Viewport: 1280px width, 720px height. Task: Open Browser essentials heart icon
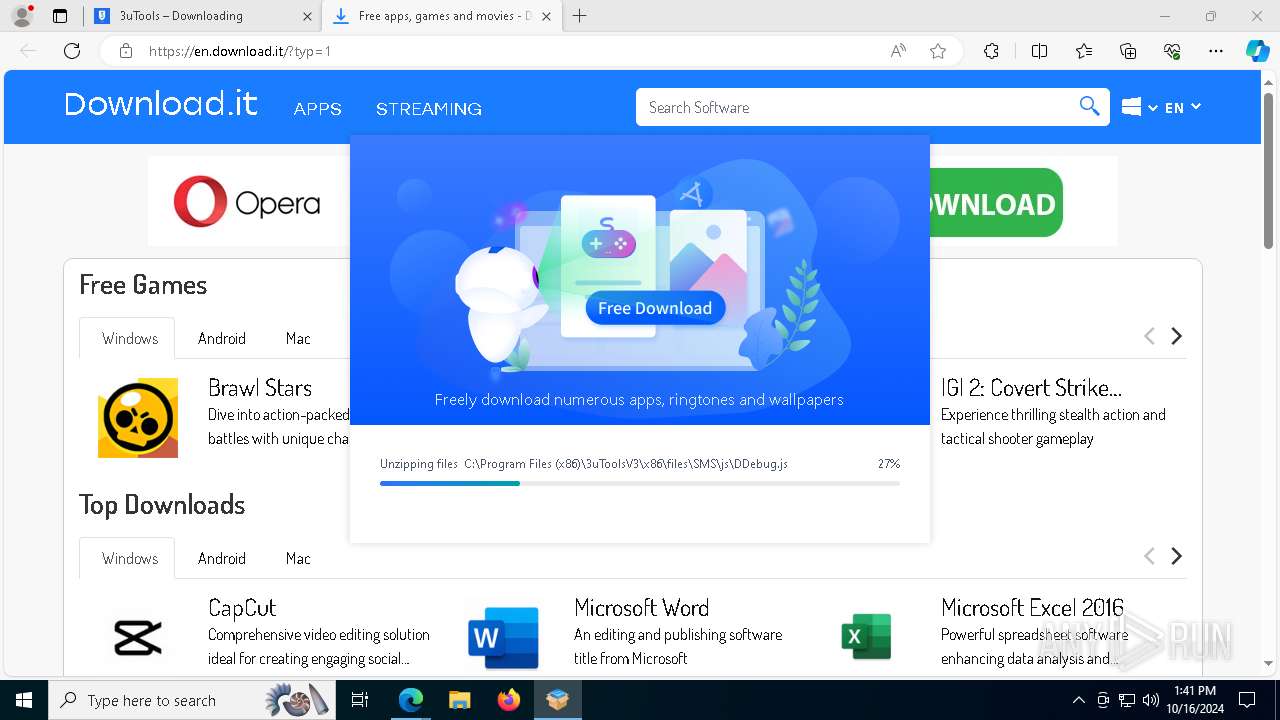click(x=1172, y=51)
